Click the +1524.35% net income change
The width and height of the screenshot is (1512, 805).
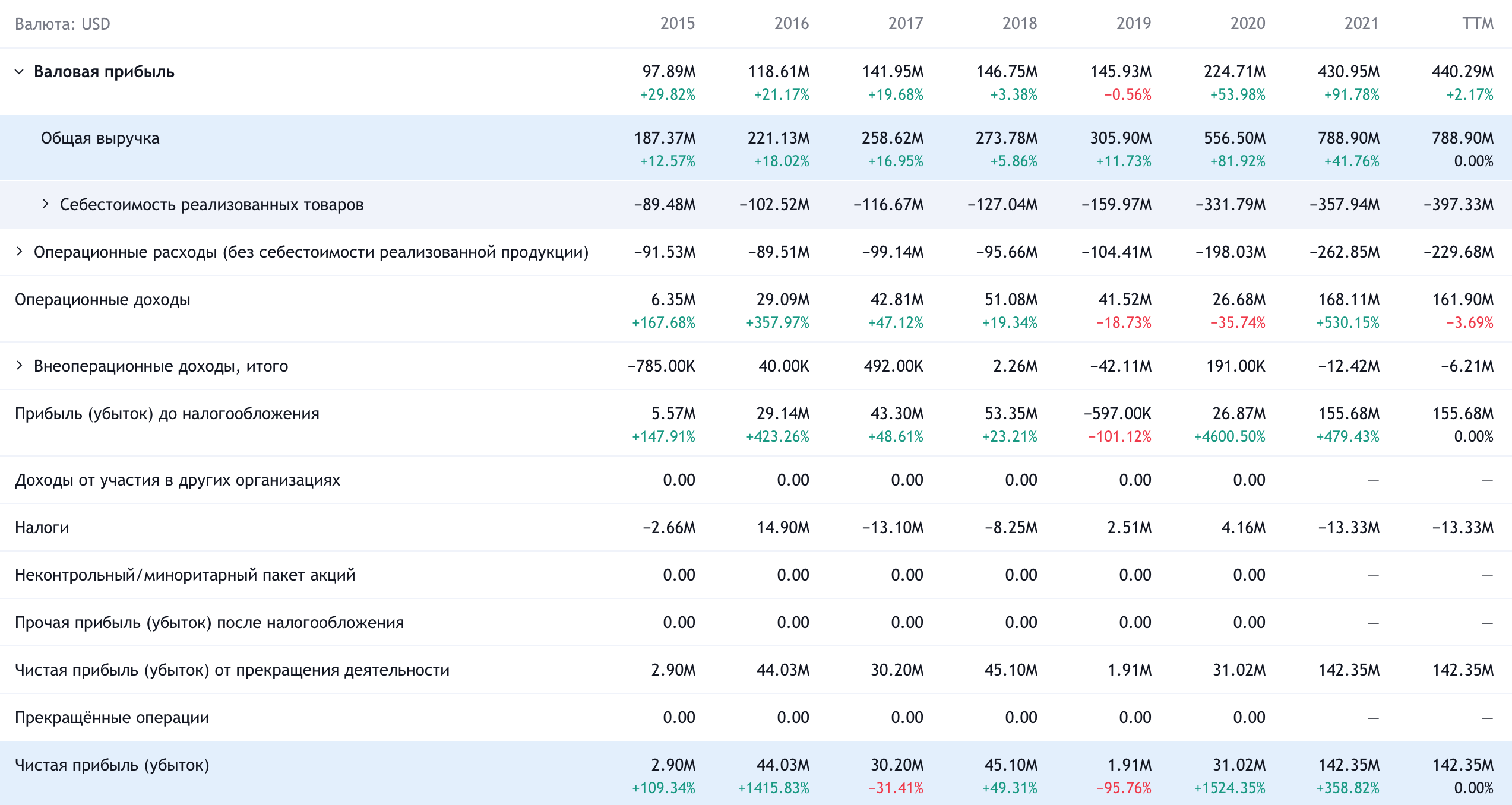point(1230,788)
